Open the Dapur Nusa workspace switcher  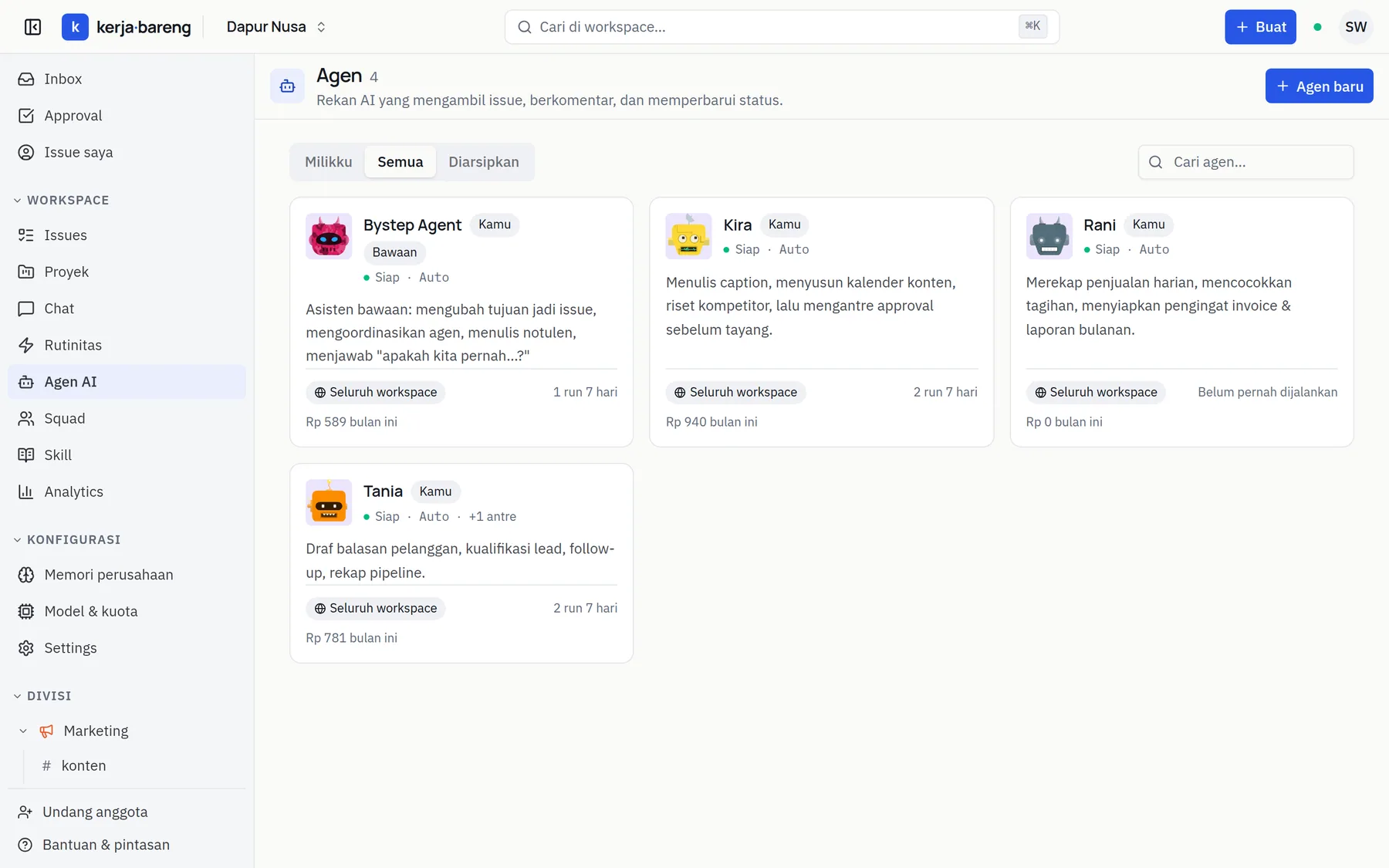(x=276, y=27)
